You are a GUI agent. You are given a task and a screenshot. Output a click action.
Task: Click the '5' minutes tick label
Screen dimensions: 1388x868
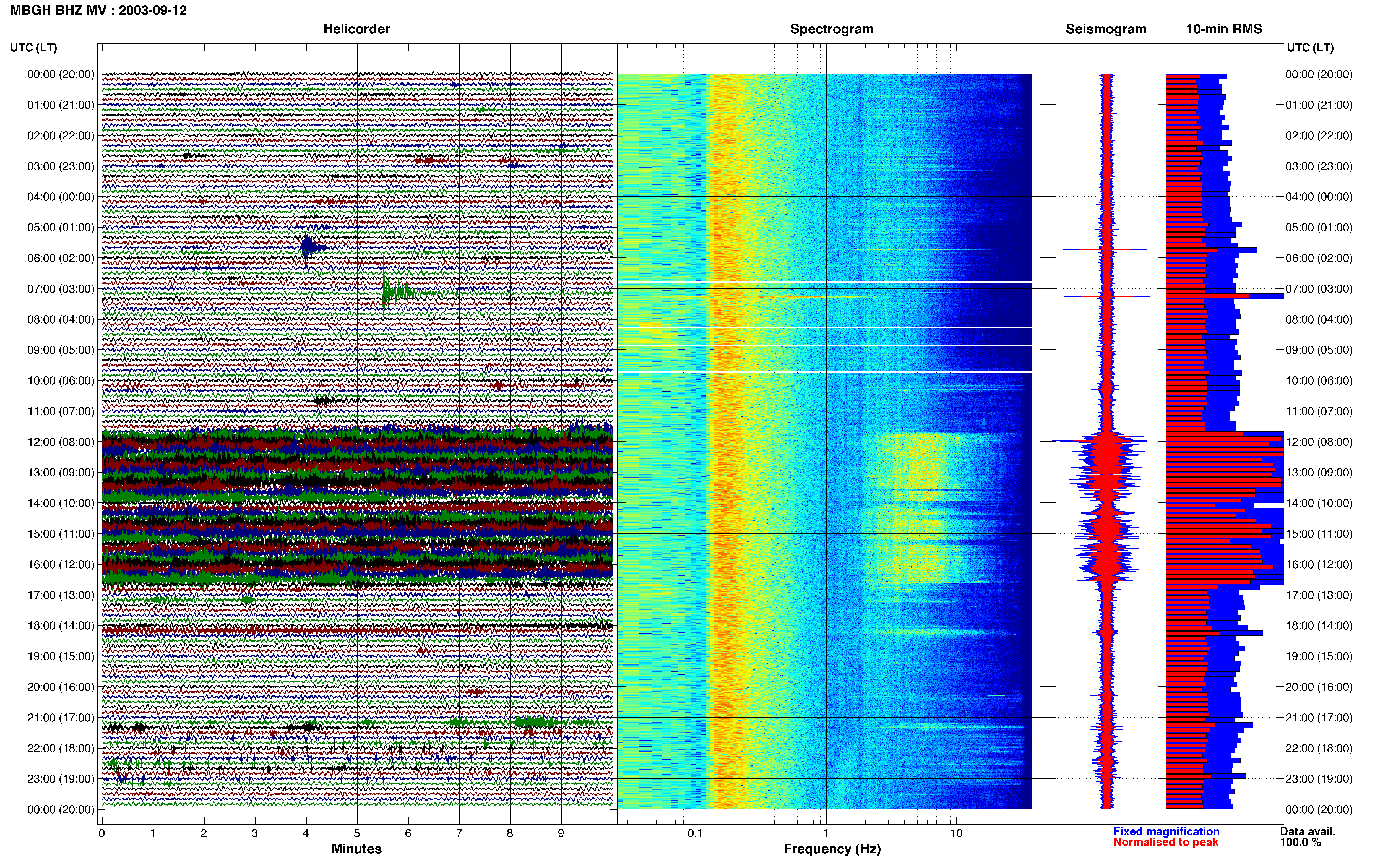(x=357, y=833)
